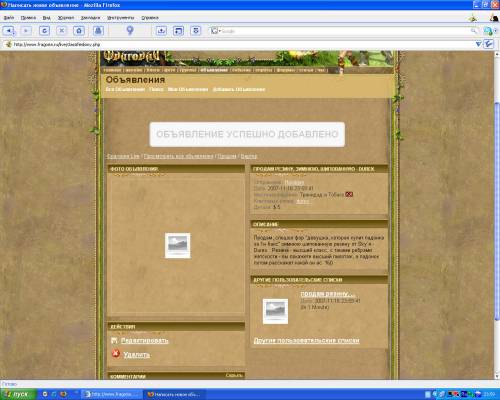Click the Редактировать link

pos(145,340)
